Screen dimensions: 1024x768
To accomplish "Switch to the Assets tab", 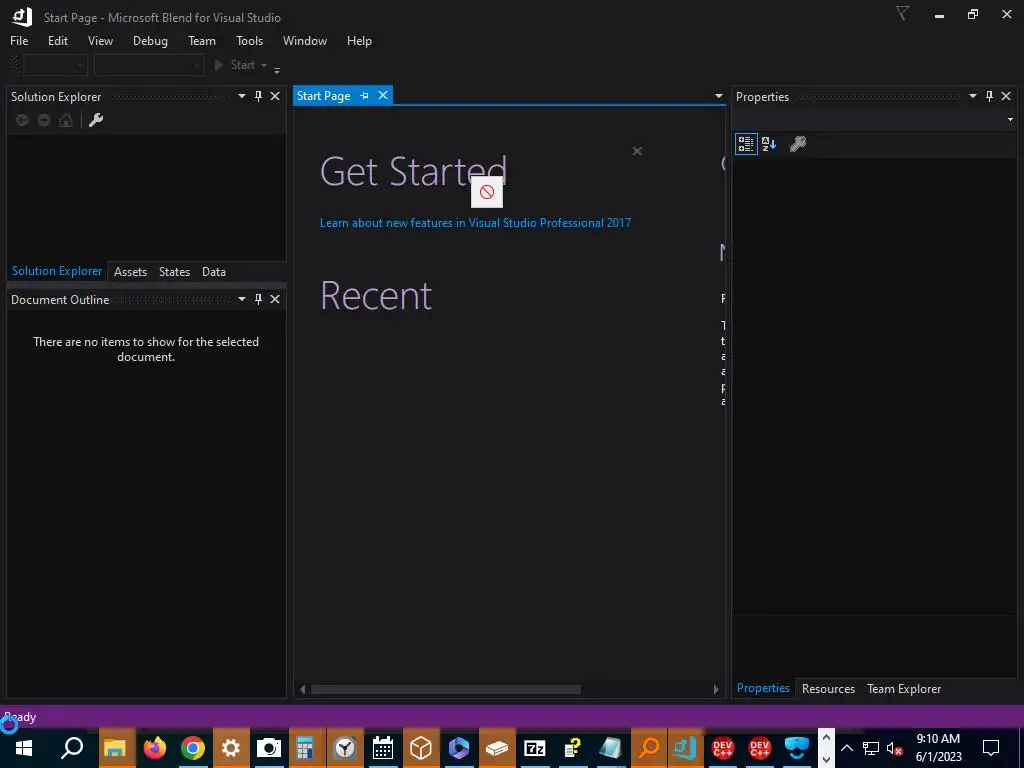I will tap(131, 272).
